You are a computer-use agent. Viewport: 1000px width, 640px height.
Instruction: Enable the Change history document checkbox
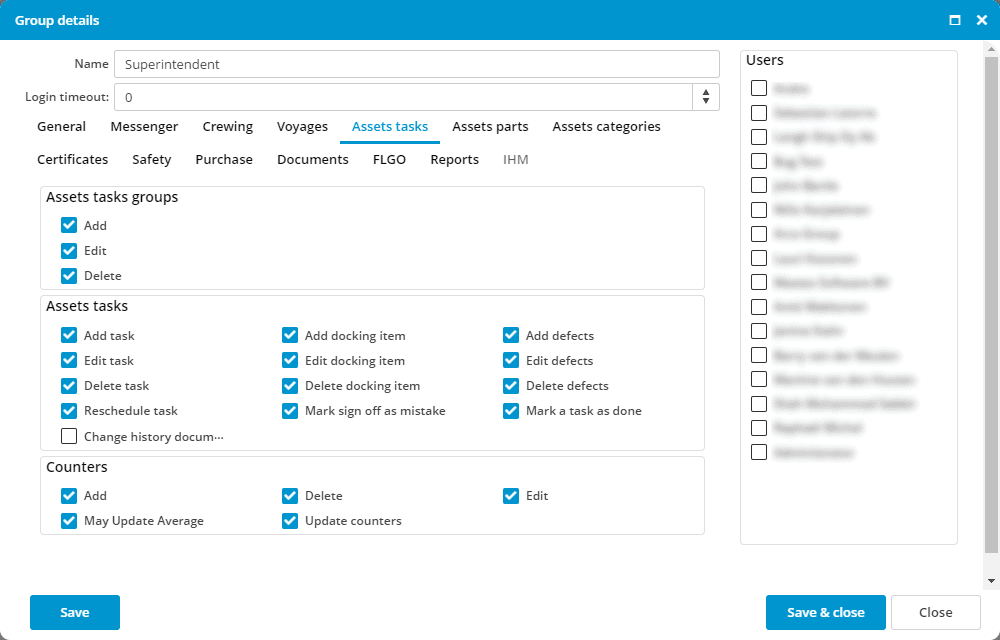pos(69,436)
